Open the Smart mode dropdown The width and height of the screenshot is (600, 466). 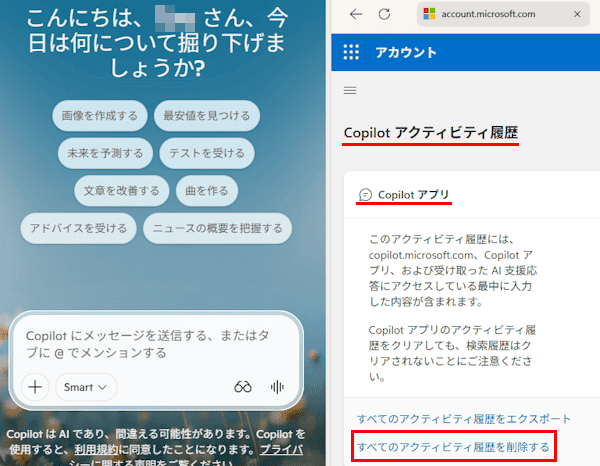click(86, 387)
